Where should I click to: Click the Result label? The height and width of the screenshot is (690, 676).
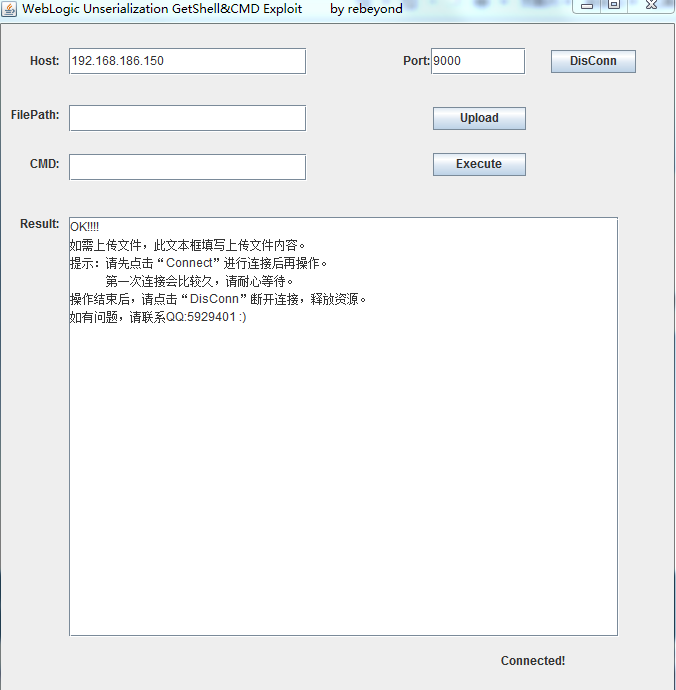(39, 224)
